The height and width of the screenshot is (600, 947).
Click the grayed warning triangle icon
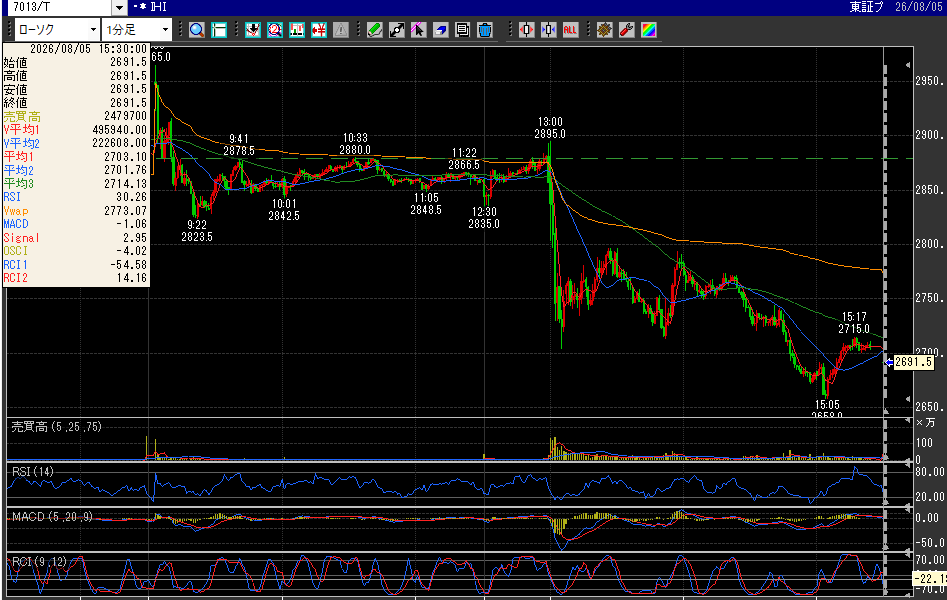click(341, 30)
